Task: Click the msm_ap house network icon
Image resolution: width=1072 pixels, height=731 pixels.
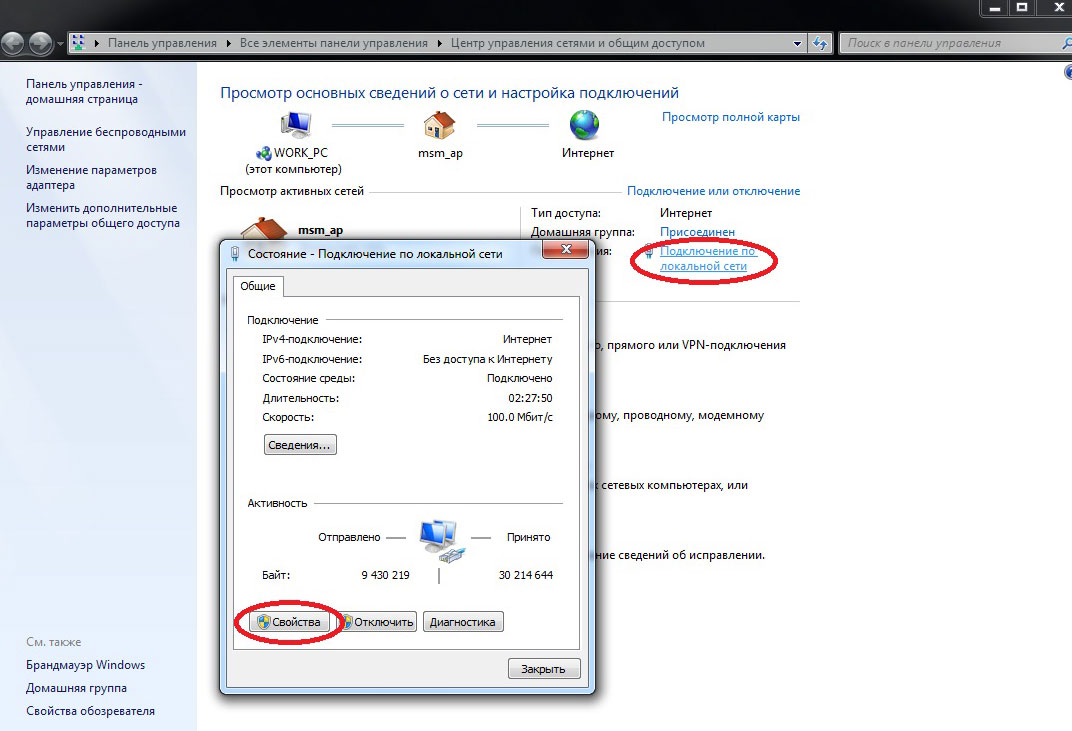Action: tap(440, 125)
